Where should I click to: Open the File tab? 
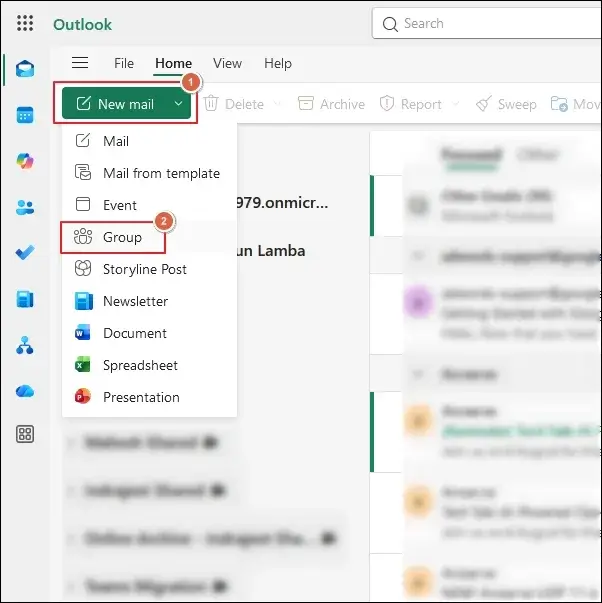(124, 63)
